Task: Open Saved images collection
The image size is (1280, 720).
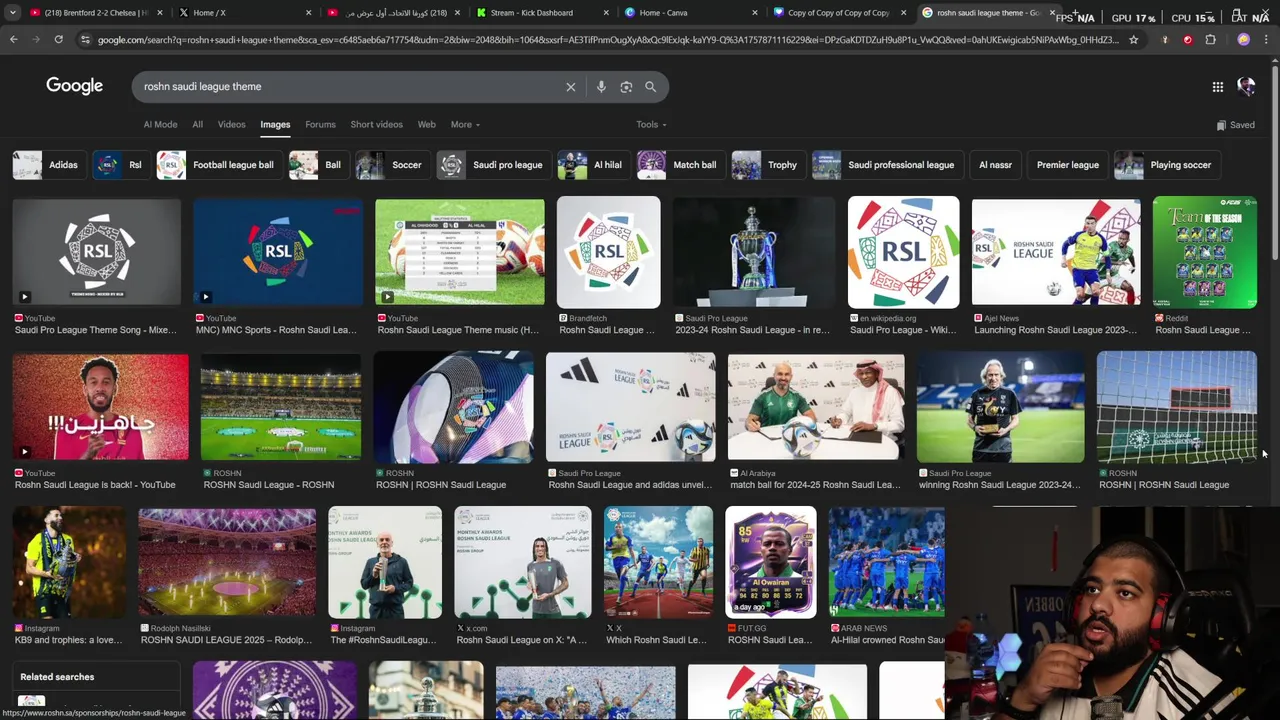Action: [x=1236, y=125]
